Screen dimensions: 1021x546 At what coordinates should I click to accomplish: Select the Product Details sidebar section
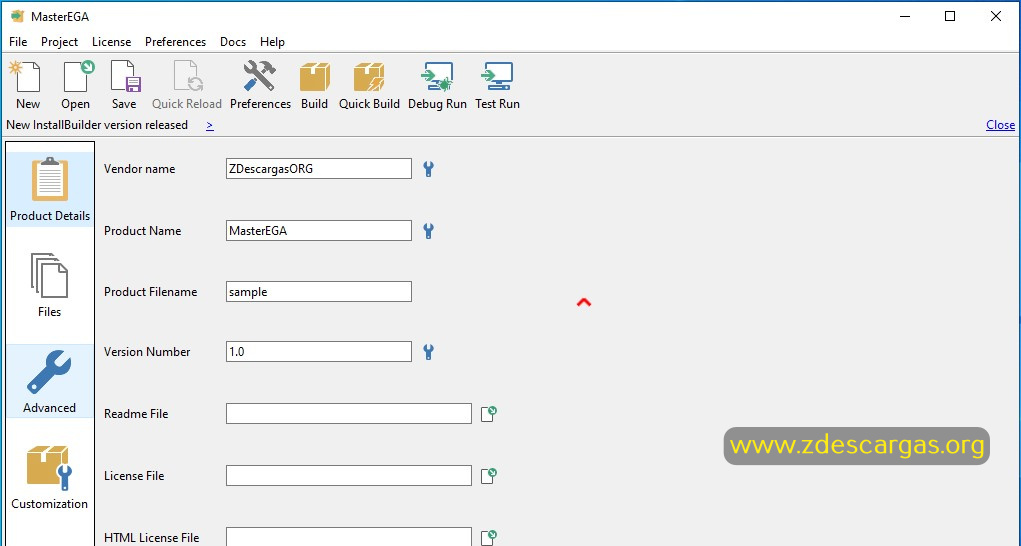(x=50, y=189)
